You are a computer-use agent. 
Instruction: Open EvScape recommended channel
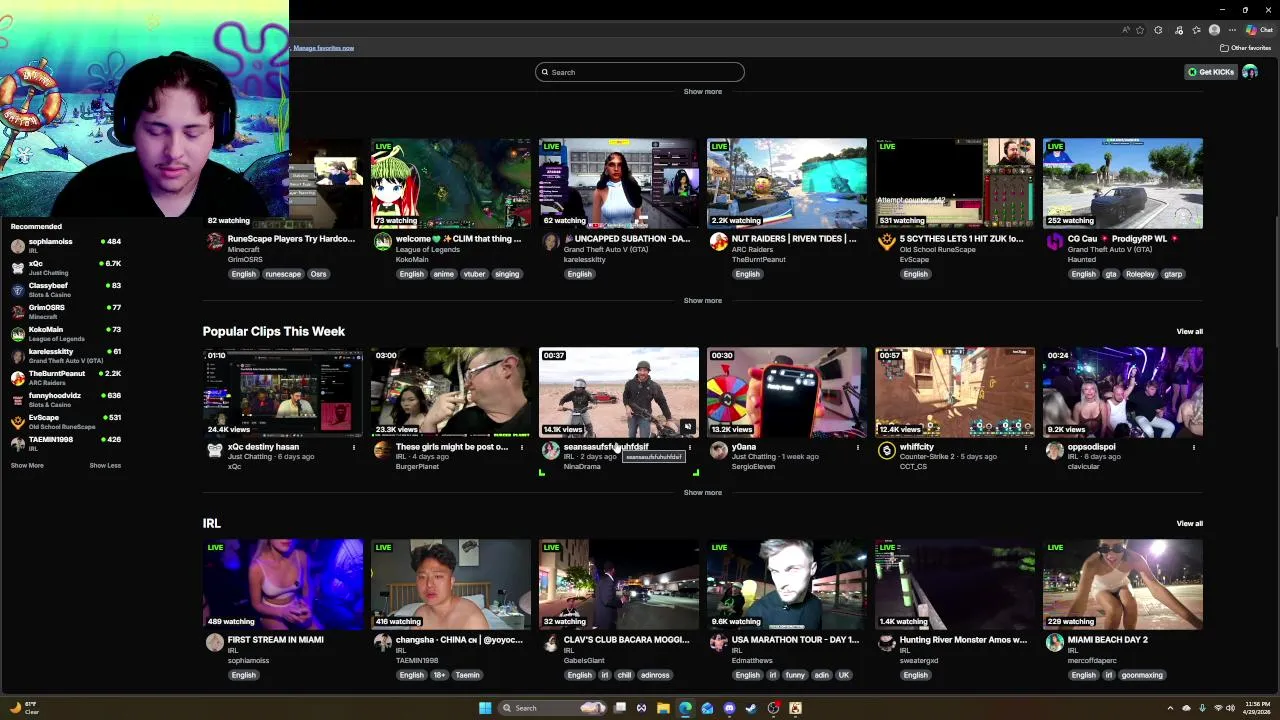pos(65,421)
